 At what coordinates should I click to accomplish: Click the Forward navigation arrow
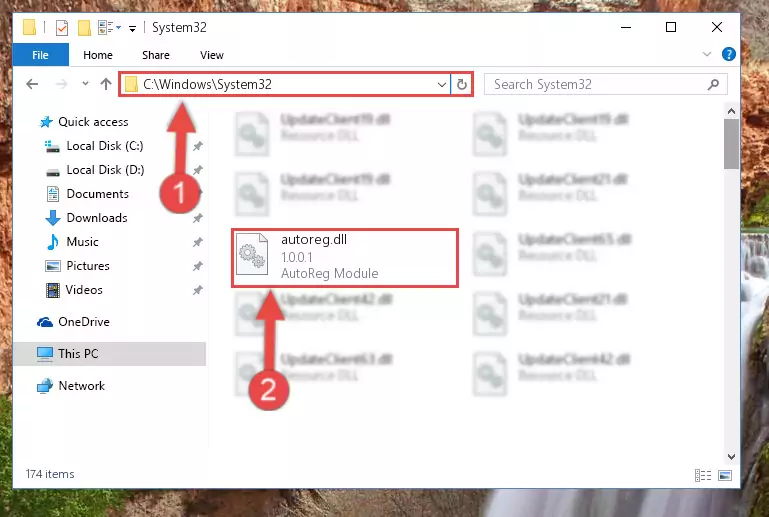pos(61,84)
